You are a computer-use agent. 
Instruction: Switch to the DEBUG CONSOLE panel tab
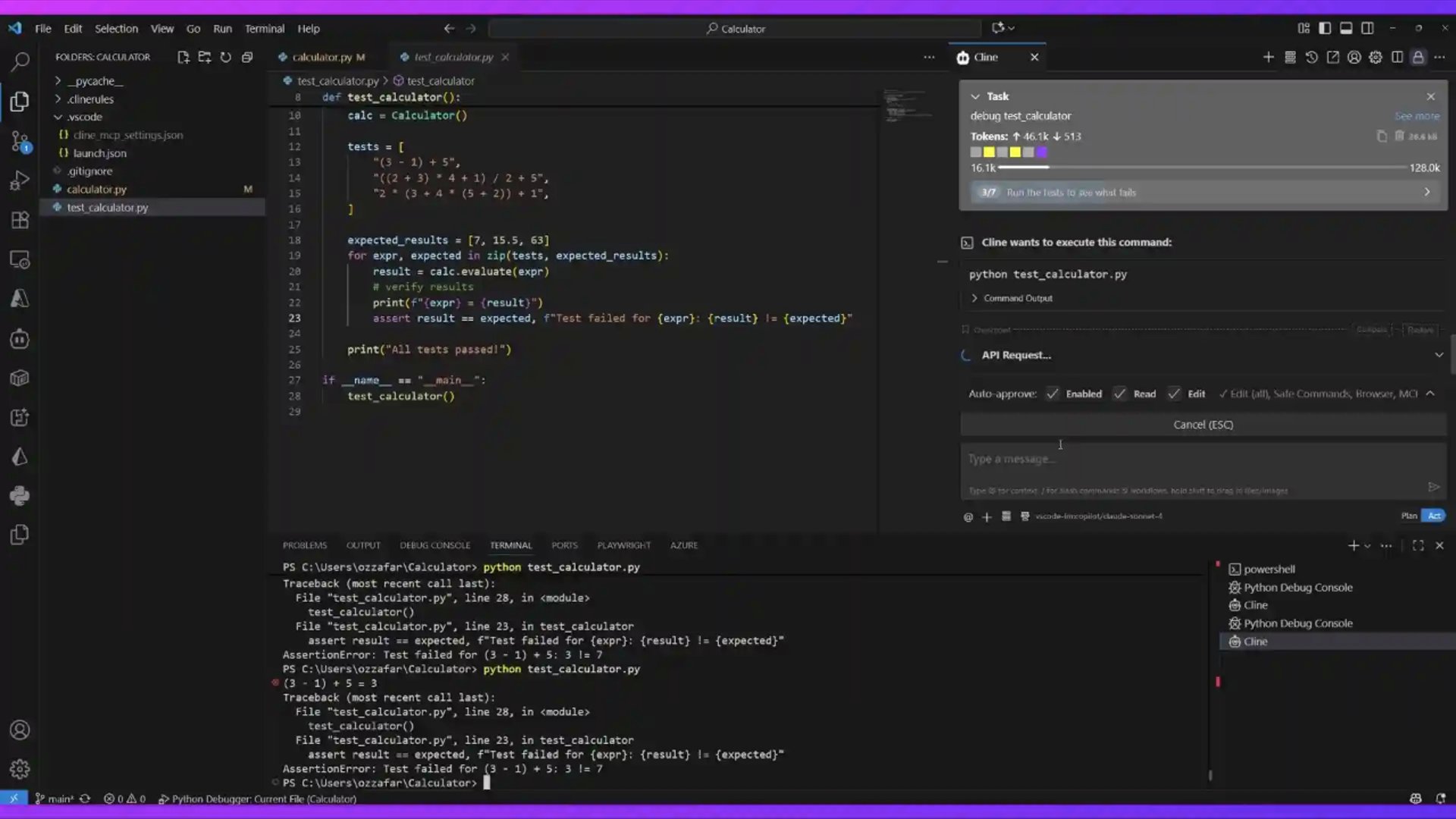(x=435, y=545)
